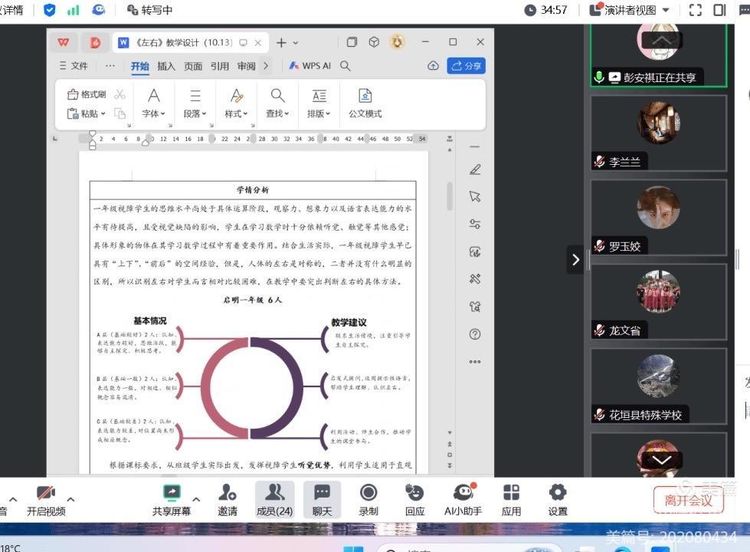Show previous participants with up chevron
Screen dimensions: 750x552
coord(662,41)
